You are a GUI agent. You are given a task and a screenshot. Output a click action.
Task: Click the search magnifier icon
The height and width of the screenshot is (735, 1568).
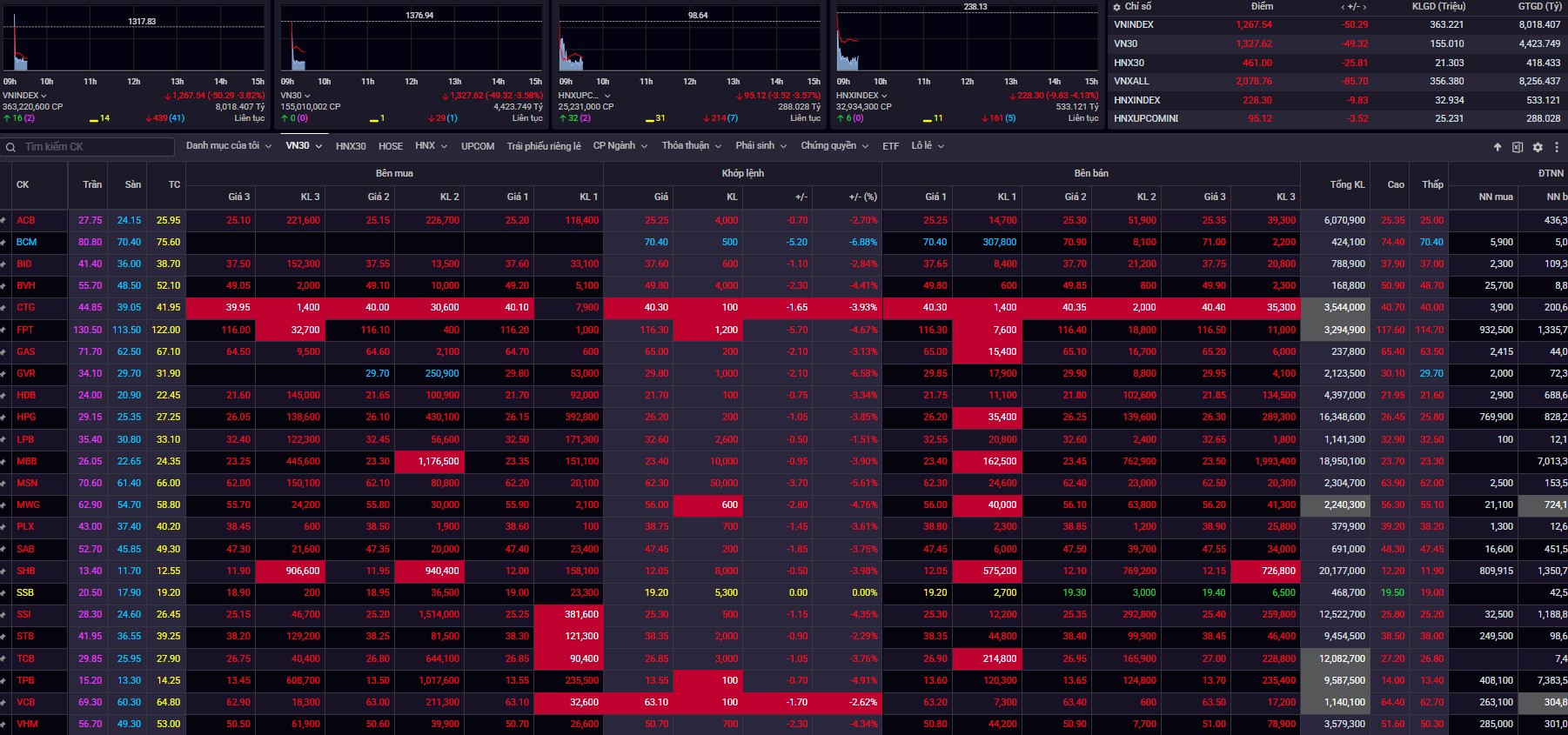11,147
